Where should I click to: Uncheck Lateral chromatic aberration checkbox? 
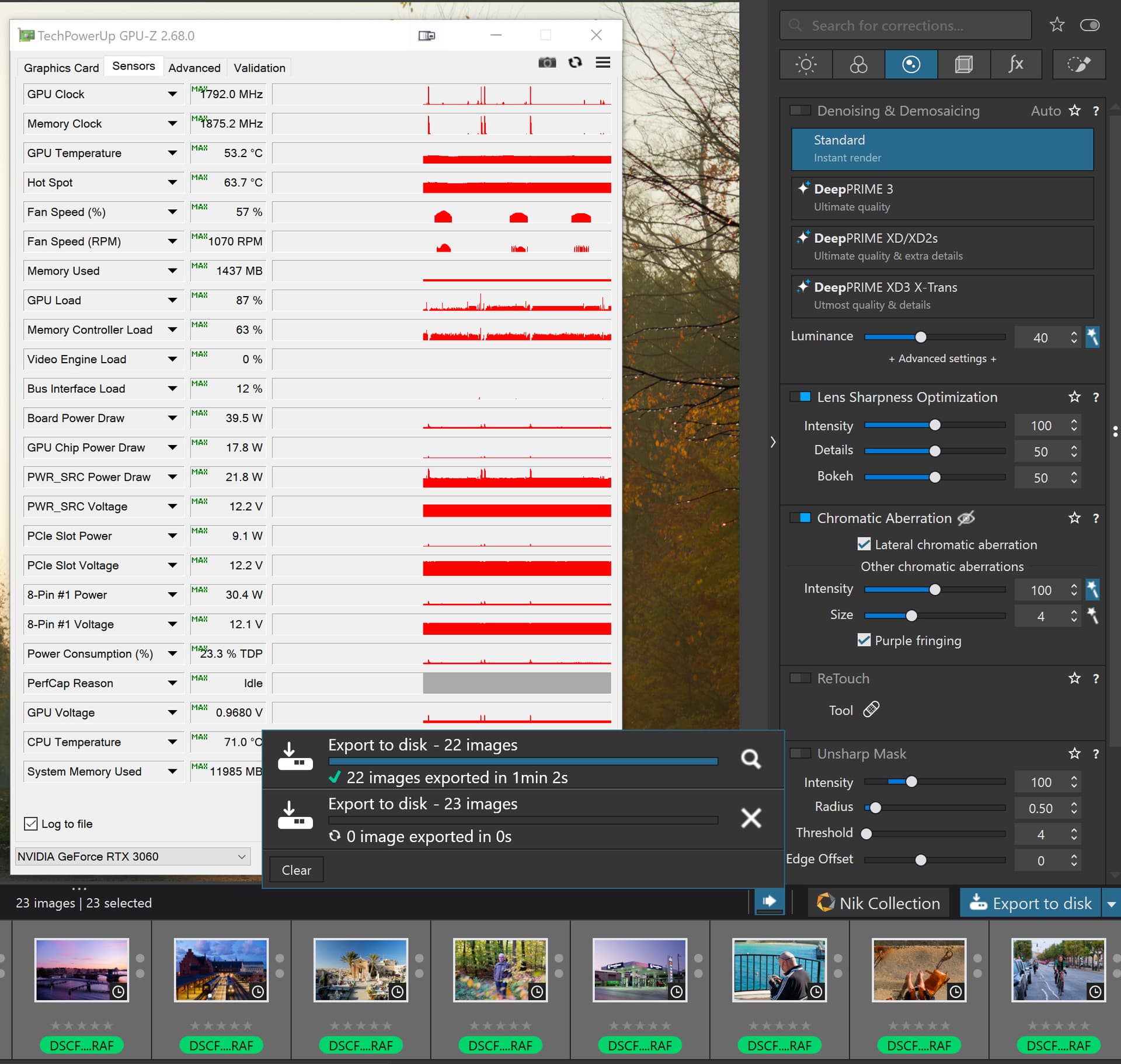[x=864, y=544]
